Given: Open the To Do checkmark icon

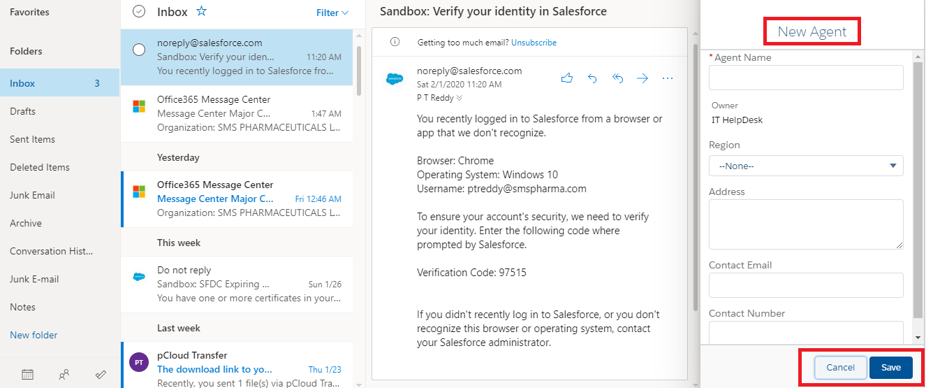Looking at the screenshot, I should (101, 375).
